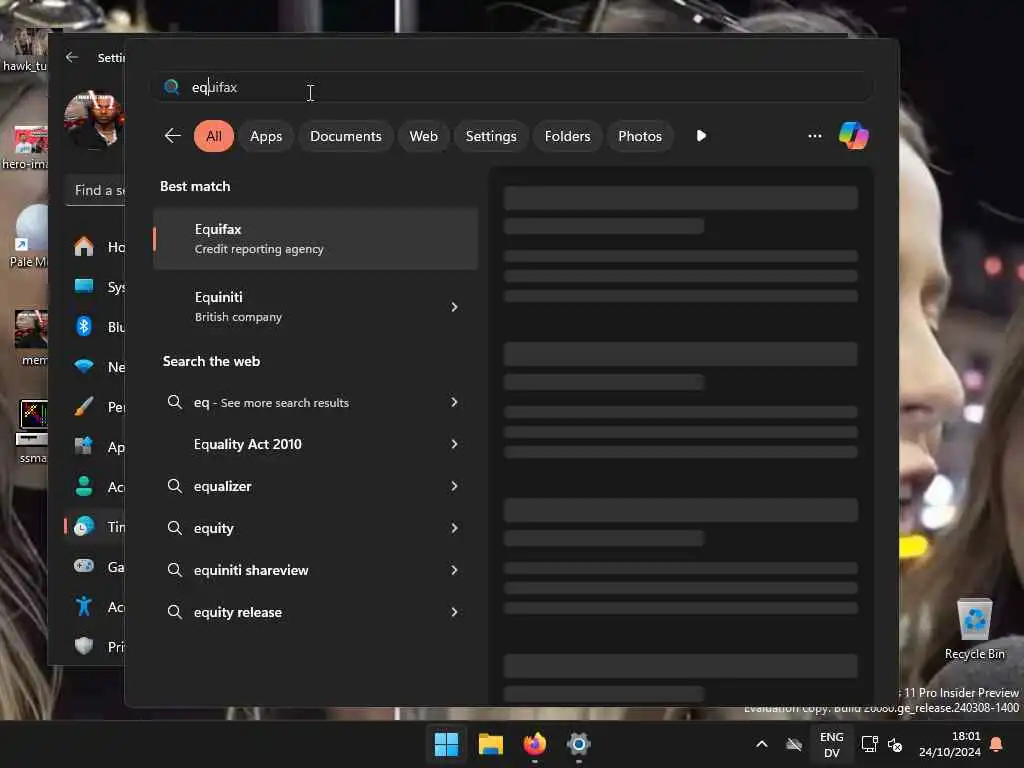Open Copilot from the colorful icon
Image resolution: width=1024 pixels, height=768 pixels.
854,136
